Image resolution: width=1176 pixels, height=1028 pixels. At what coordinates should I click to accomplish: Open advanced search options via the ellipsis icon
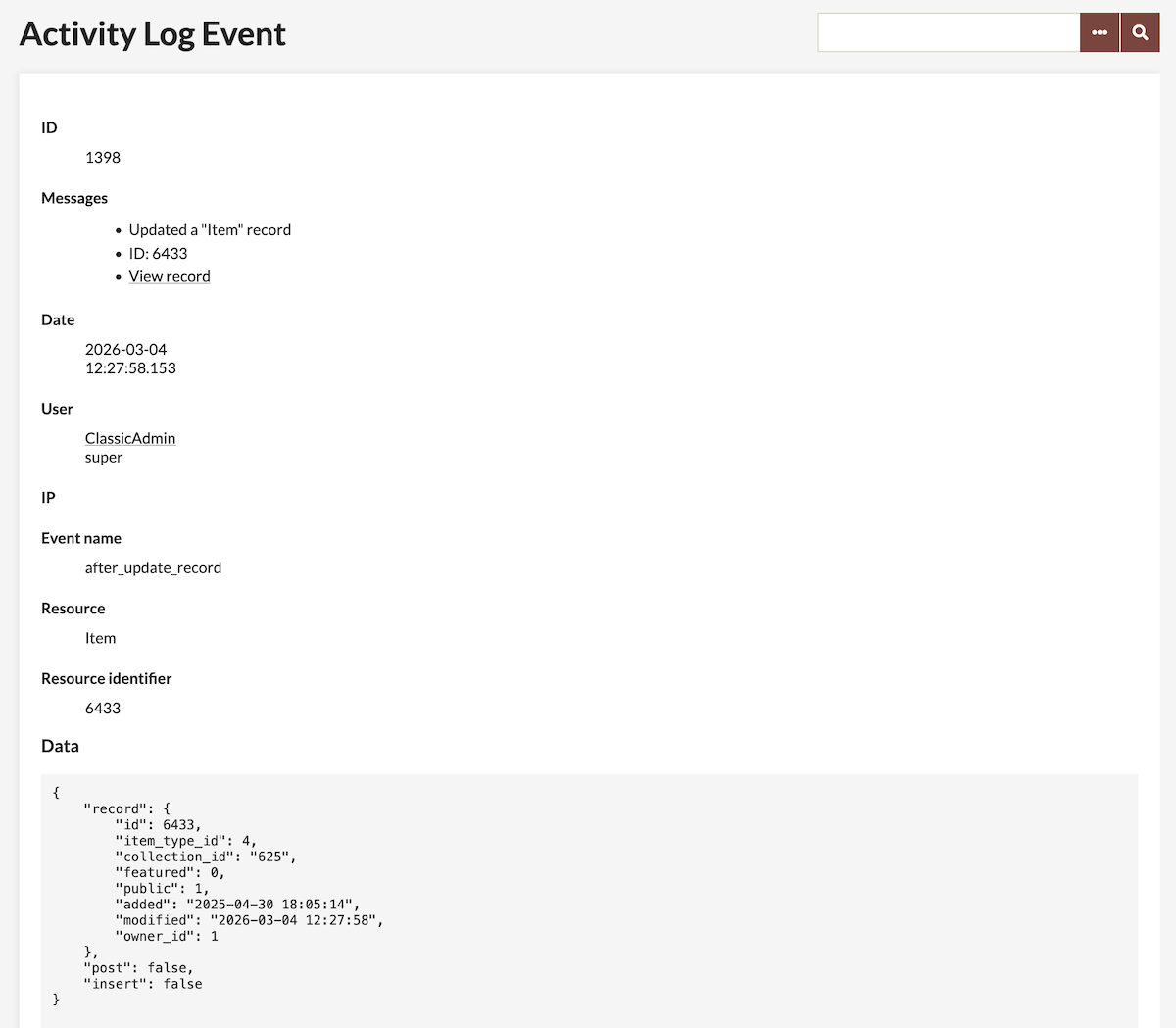click(x=1099, y=31)
